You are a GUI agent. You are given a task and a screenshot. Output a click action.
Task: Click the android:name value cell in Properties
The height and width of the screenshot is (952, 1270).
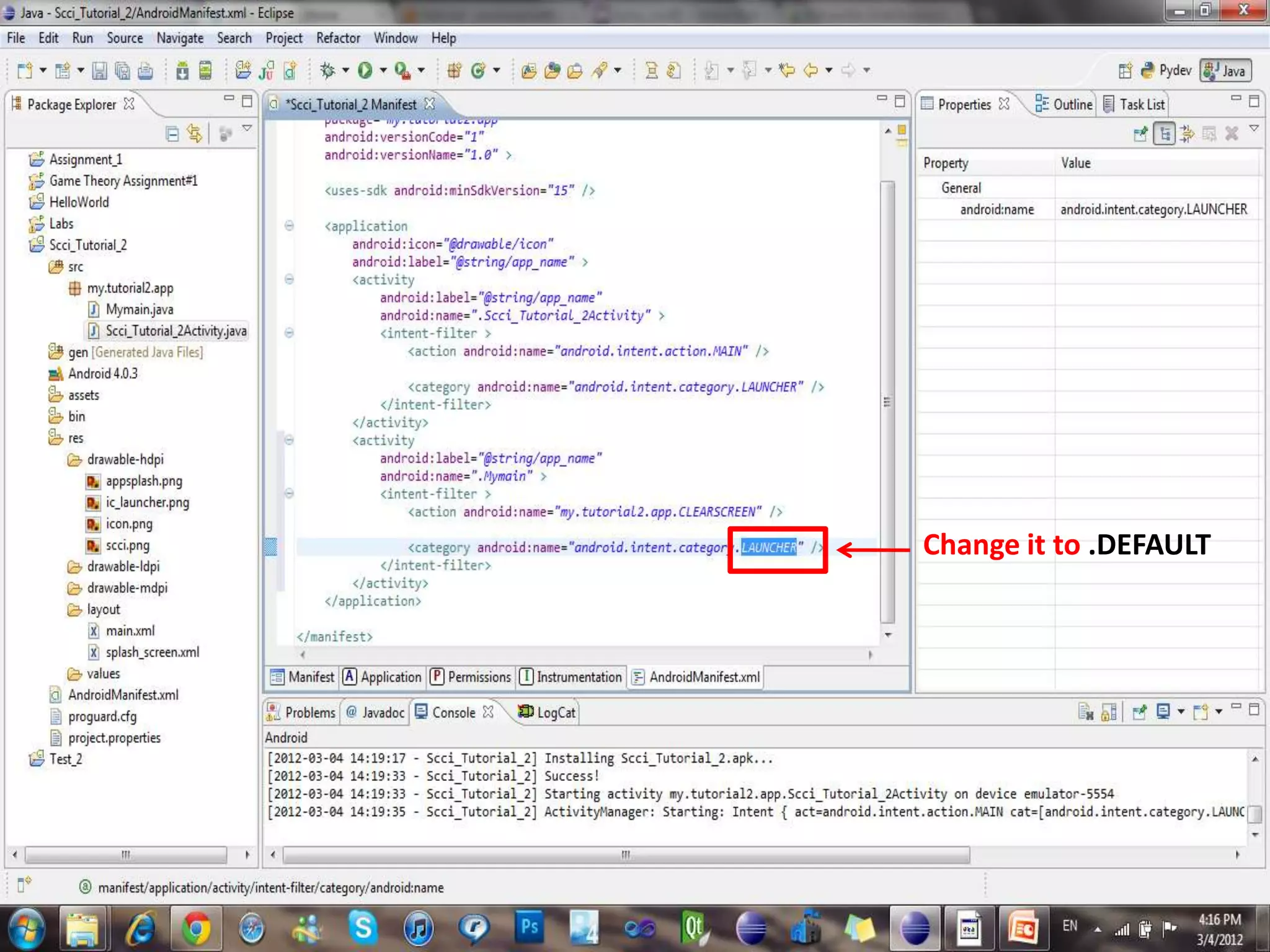click(x=1157, y=209)
